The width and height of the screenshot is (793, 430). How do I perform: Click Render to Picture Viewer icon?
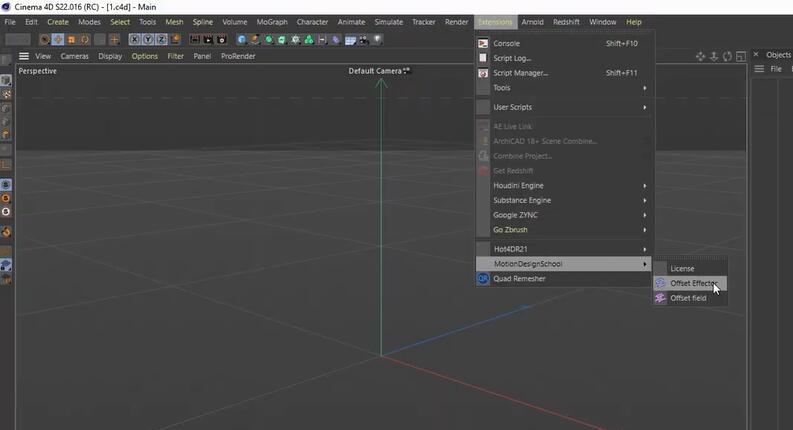208,39
